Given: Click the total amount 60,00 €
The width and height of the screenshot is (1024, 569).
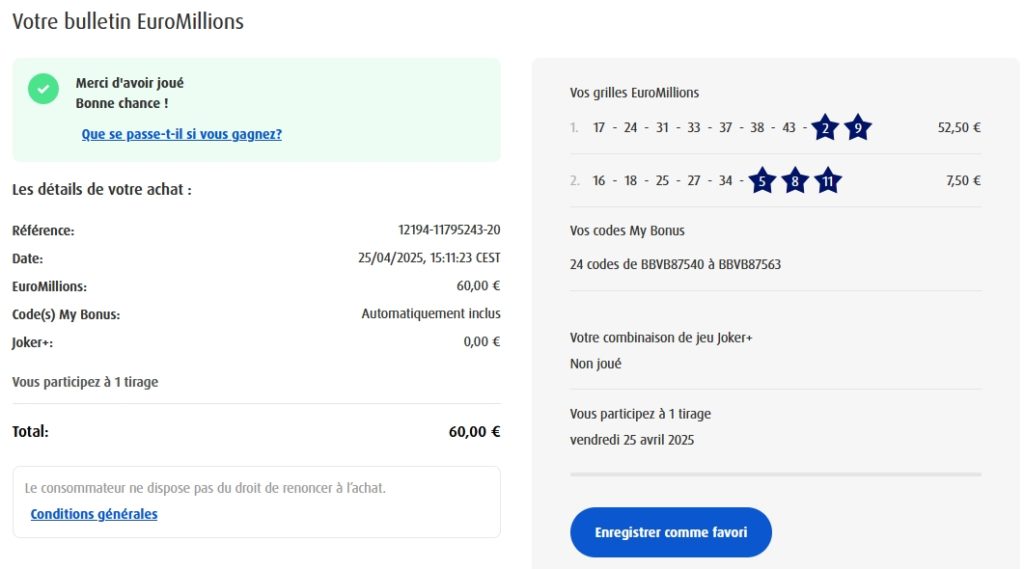Looking at the screenshot, I should [474, 432].
